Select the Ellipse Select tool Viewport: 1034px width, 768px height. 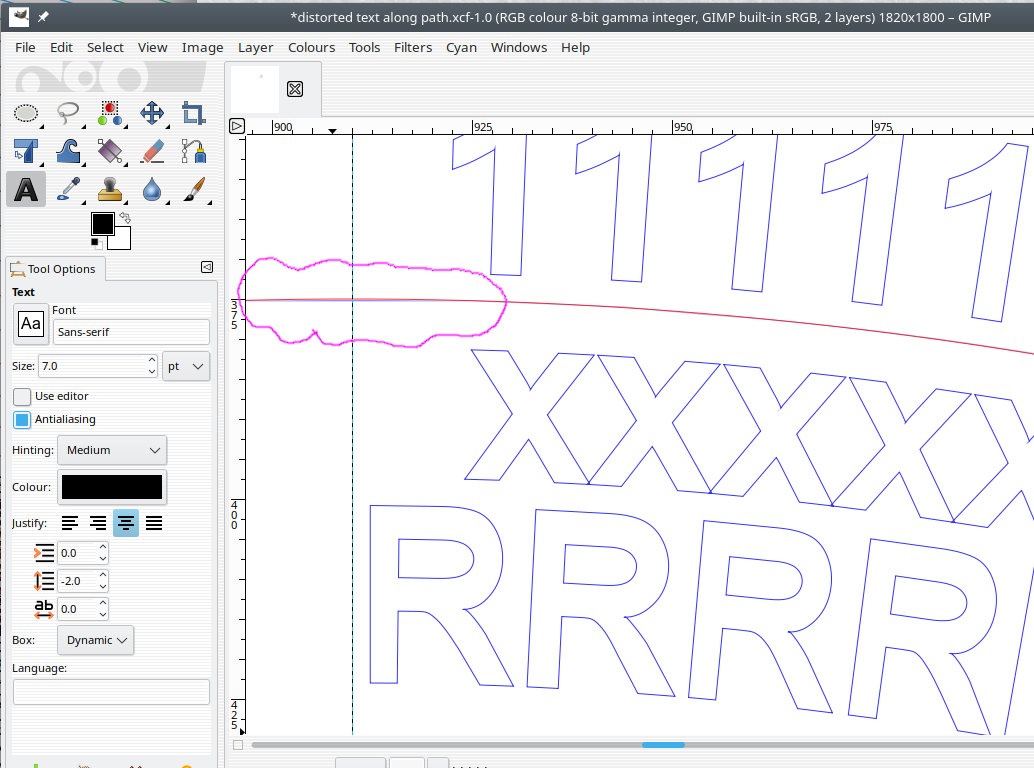26,113
